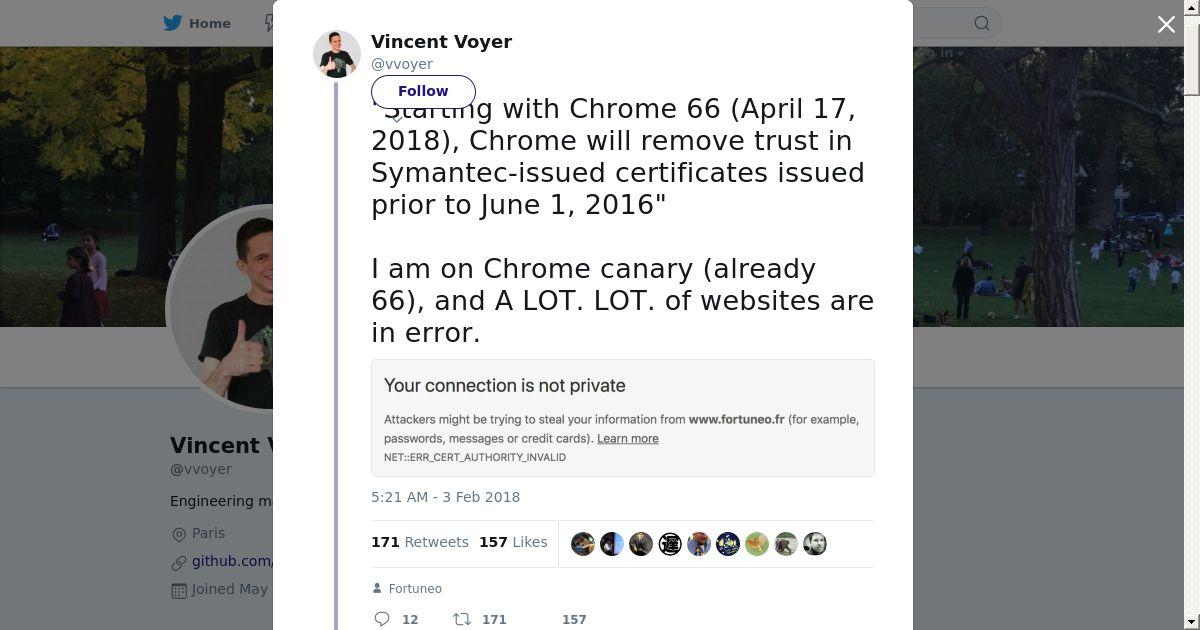The image size is (1200, 630).
Task: Click the first liker avatar in the row
Action: click(x=583, y=544)
